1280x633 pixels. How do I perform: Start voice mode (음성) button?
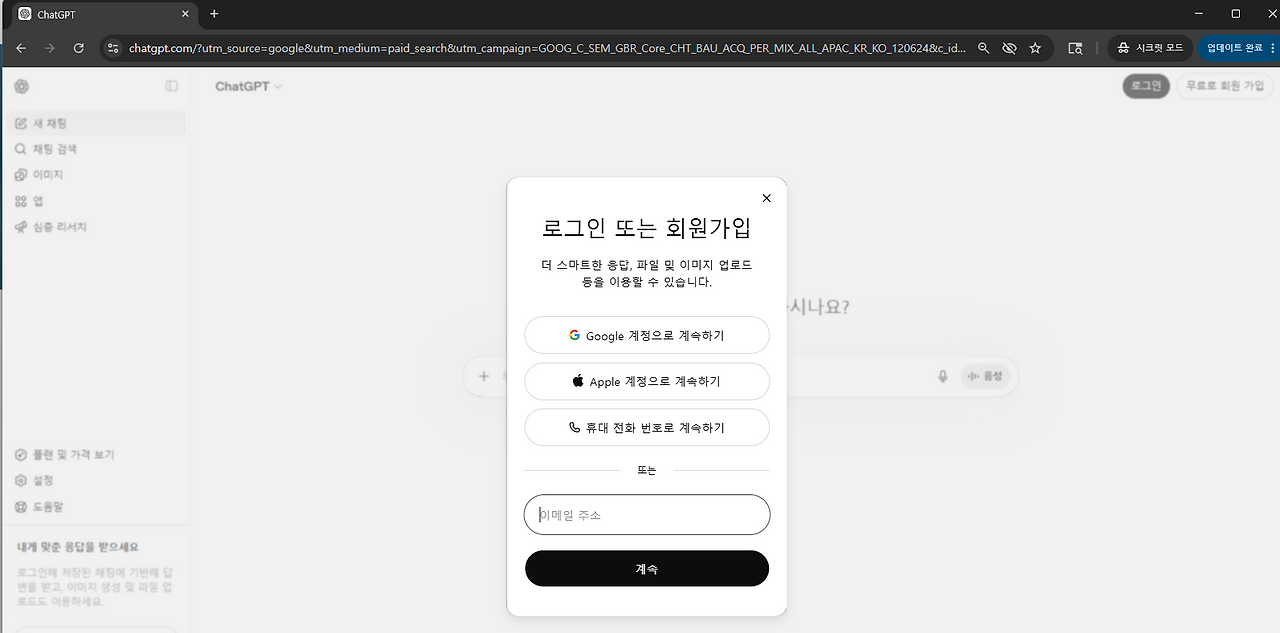click(x=986, y=376)
